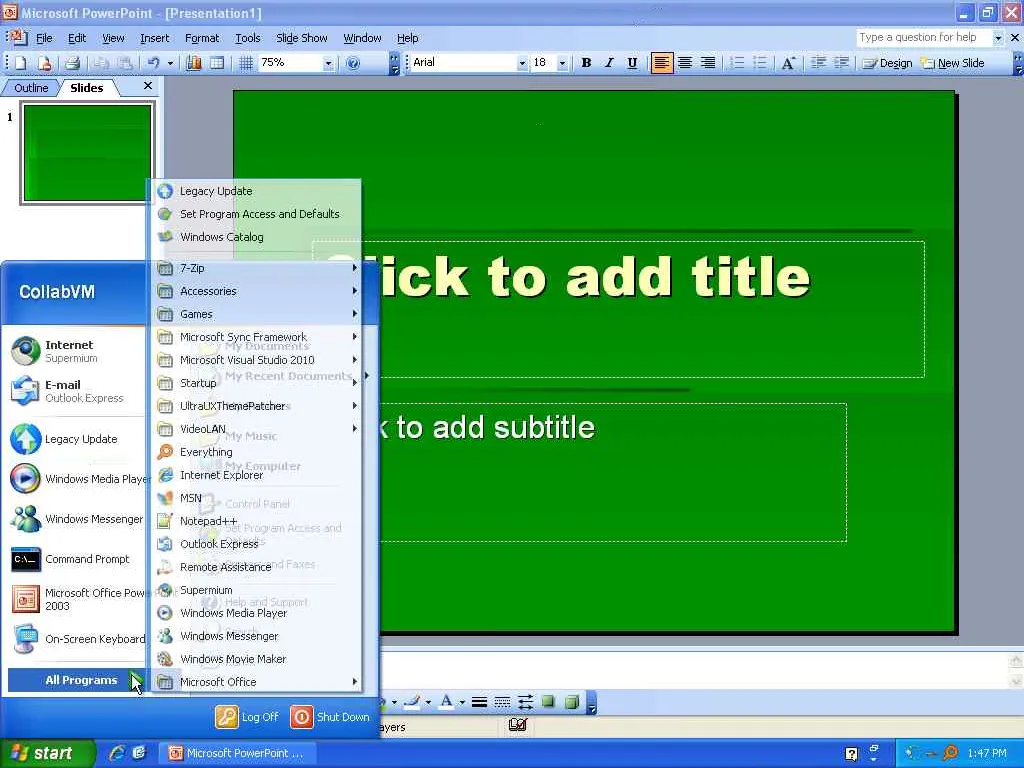Screen dimensions: 1024x768
Task: Open the File menu
Action: point(44,38)
